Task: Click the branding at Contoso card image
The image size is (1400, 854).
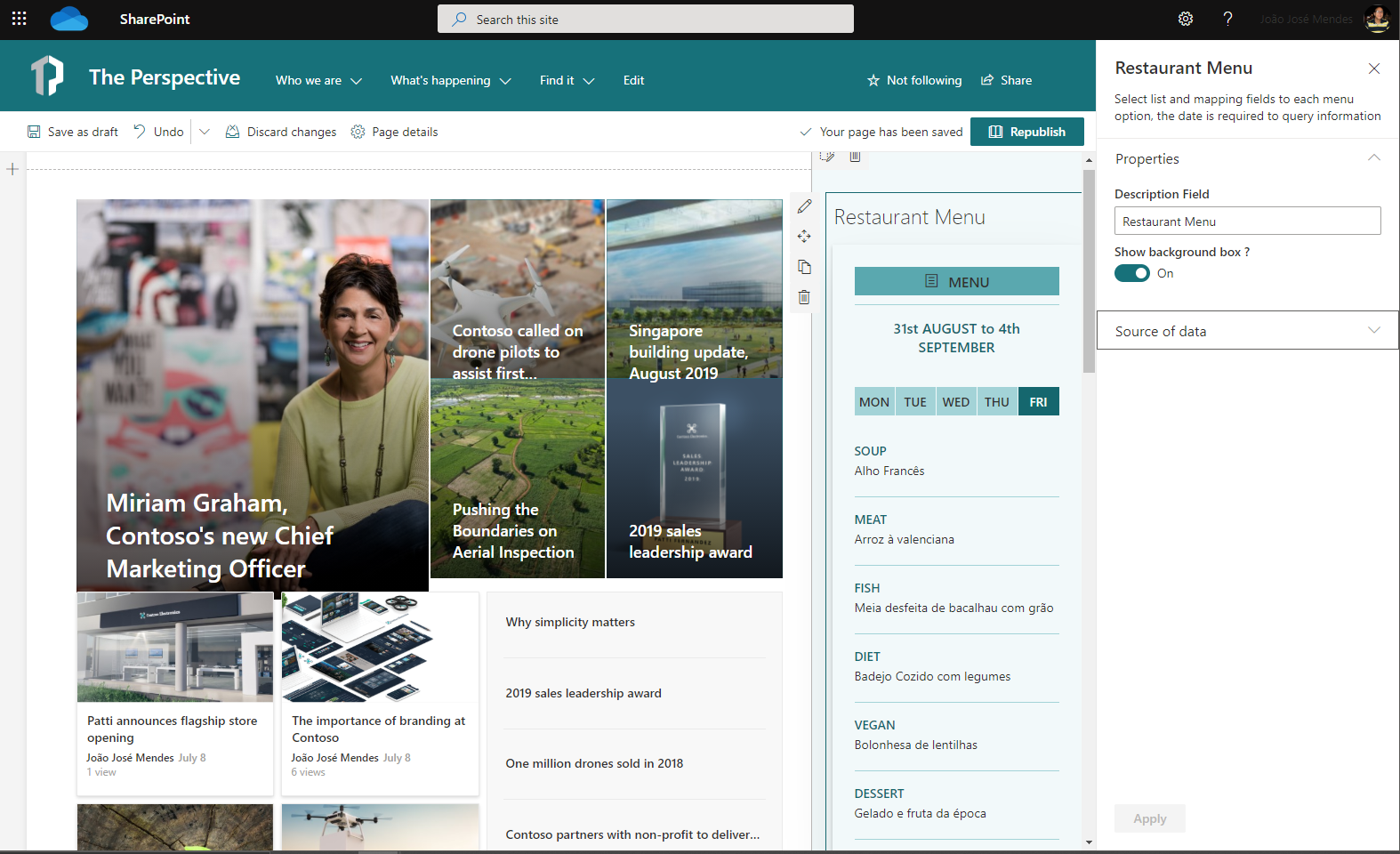Action: (380, 648)
